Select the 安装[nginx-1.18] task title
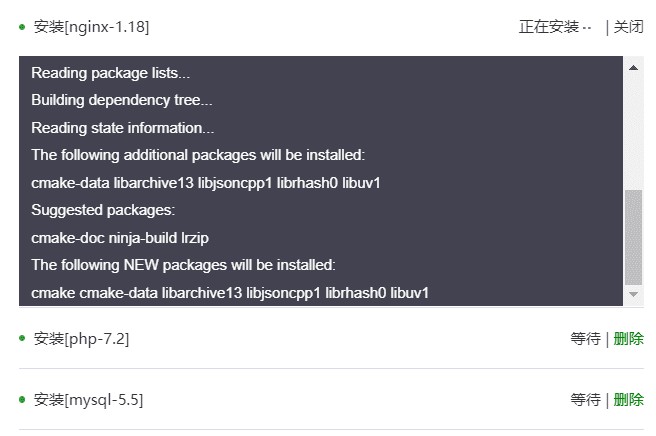The width and height of the screenshot is (656, 436). [91, 27]
